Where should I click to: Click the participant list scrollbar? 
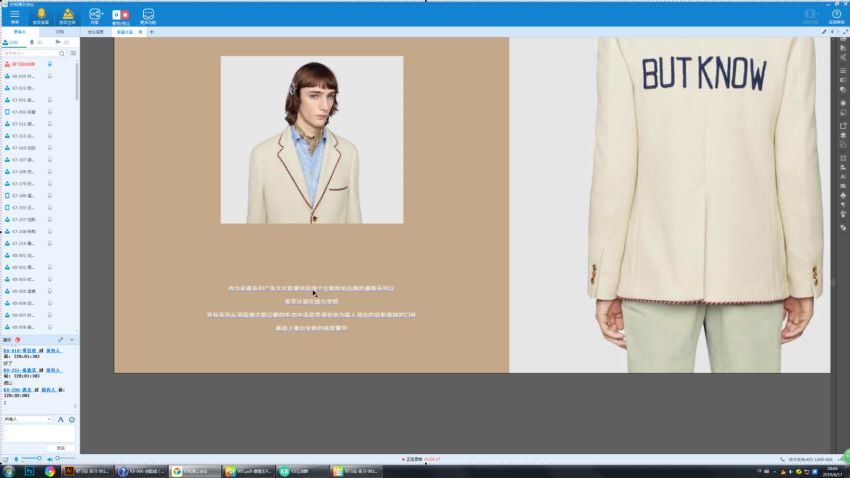pos(76,81)
